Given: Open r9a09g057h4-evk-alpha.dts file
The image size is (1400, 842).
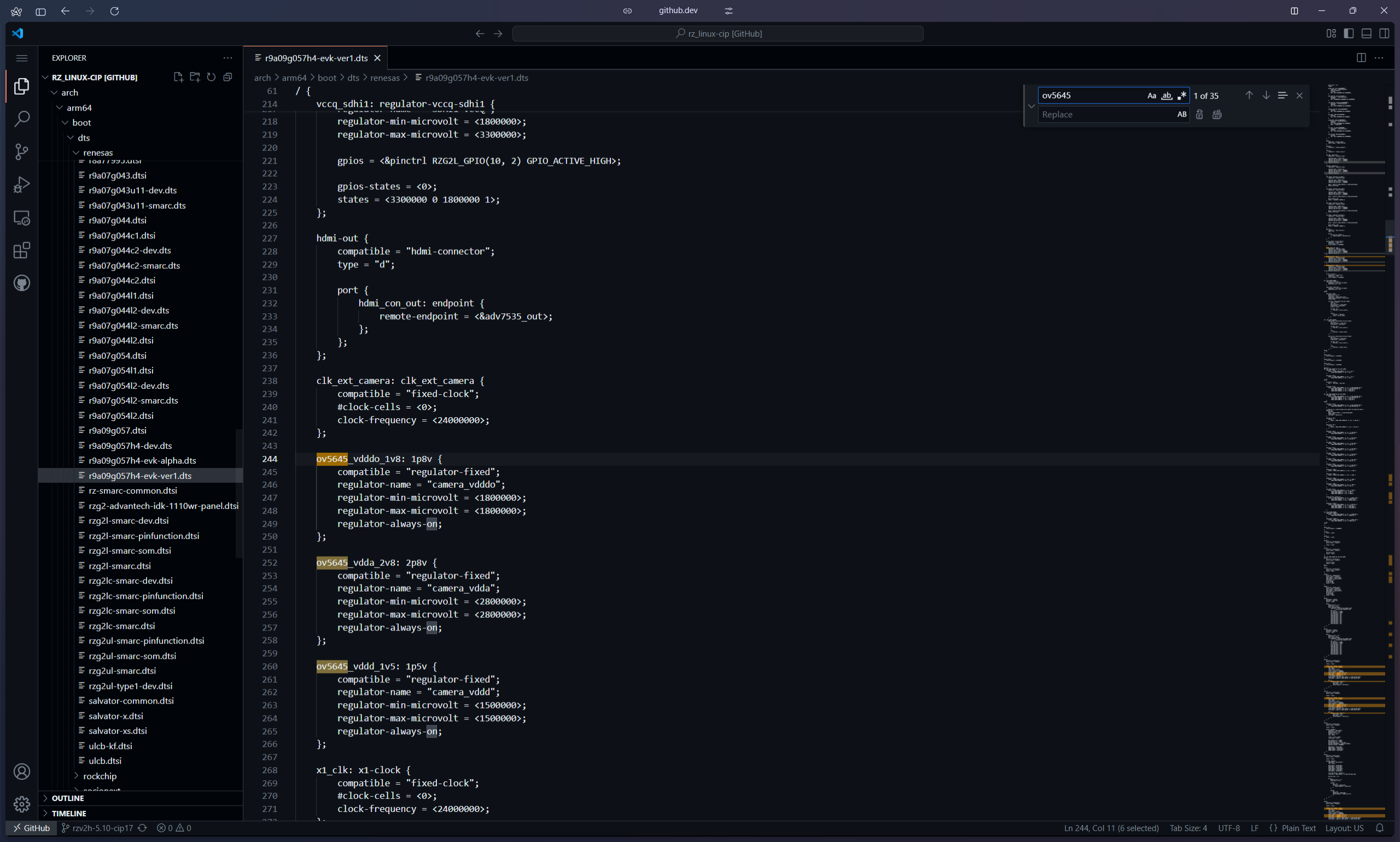Looking at the screenshot, I should click(x=142, y=460).
